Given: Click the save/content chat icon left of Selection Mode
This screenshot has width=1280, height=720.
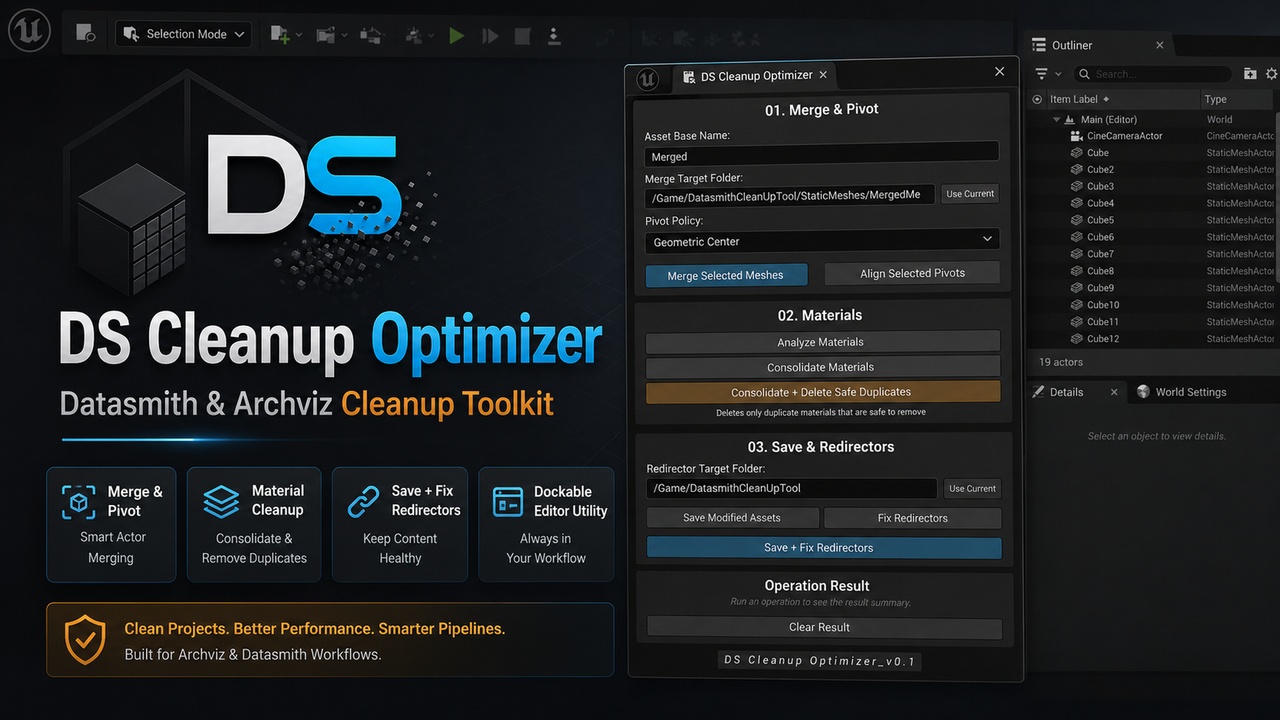Looking at the screenshot, I should coord(86,34).
